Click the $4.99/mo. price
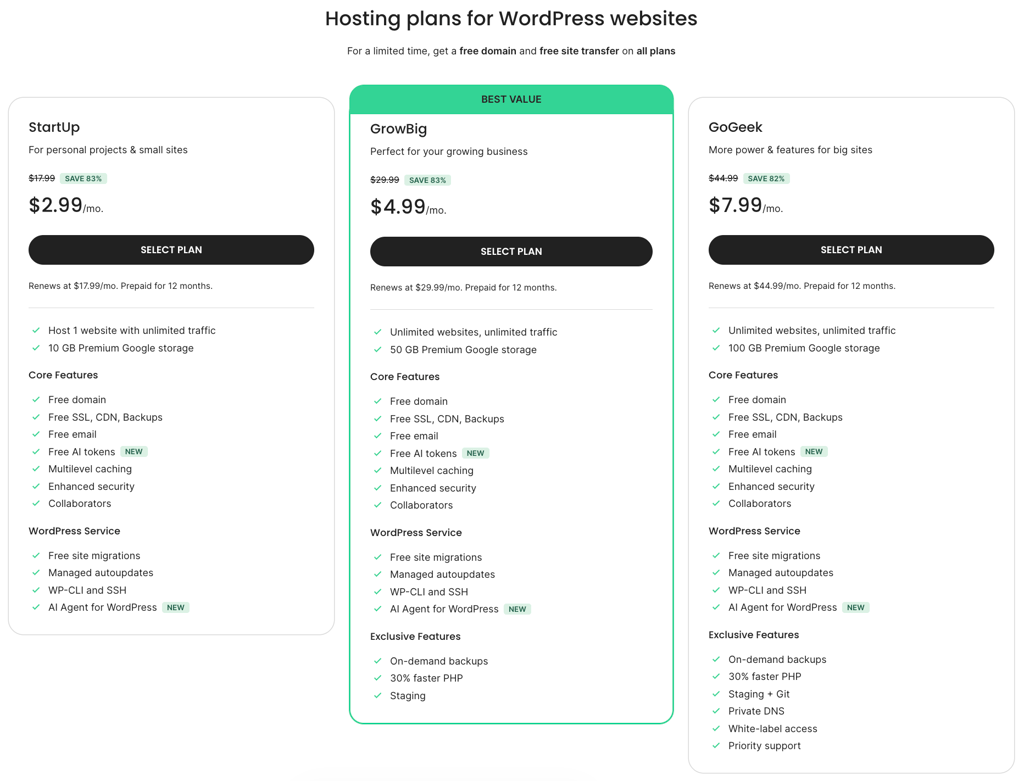The image size is (1024, 781). [x=408, y=207]
